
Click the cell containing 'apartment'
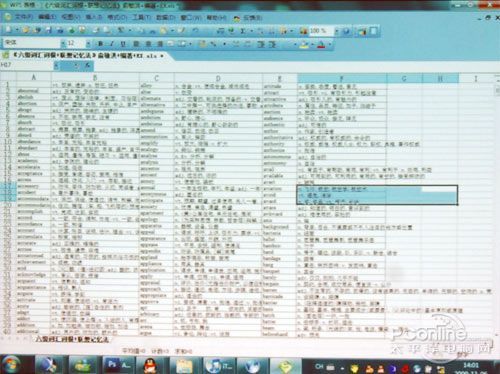pos(156,213)
